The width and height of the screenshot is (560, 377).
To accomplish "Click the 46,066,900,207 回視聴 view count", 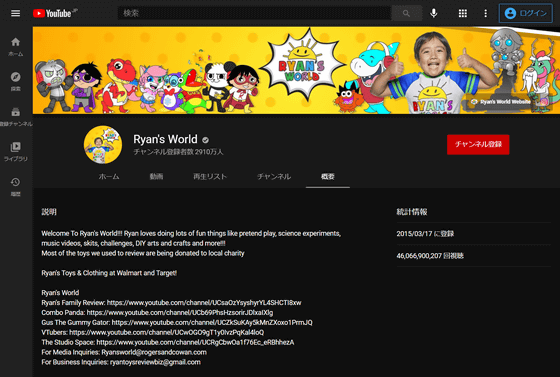I will tap(430, 256).
